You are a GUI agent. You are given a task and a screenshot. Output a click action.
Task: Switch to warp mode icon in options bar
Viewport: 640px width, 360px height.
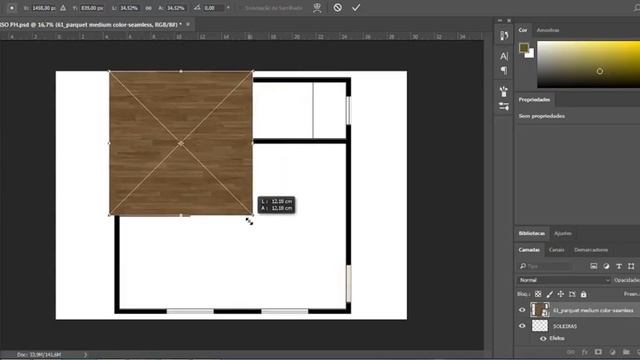click(x=317, y=8)
